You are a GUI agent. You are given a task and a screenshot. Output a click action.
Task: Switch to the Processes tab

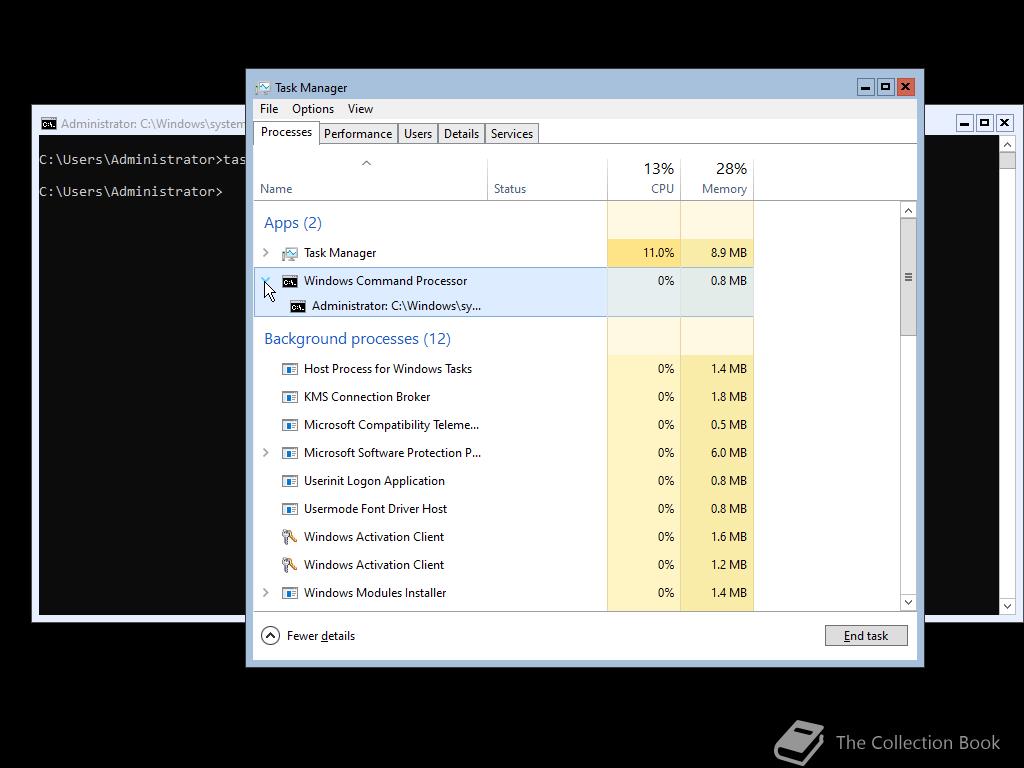pyautogui.click(x=286, y=133)
